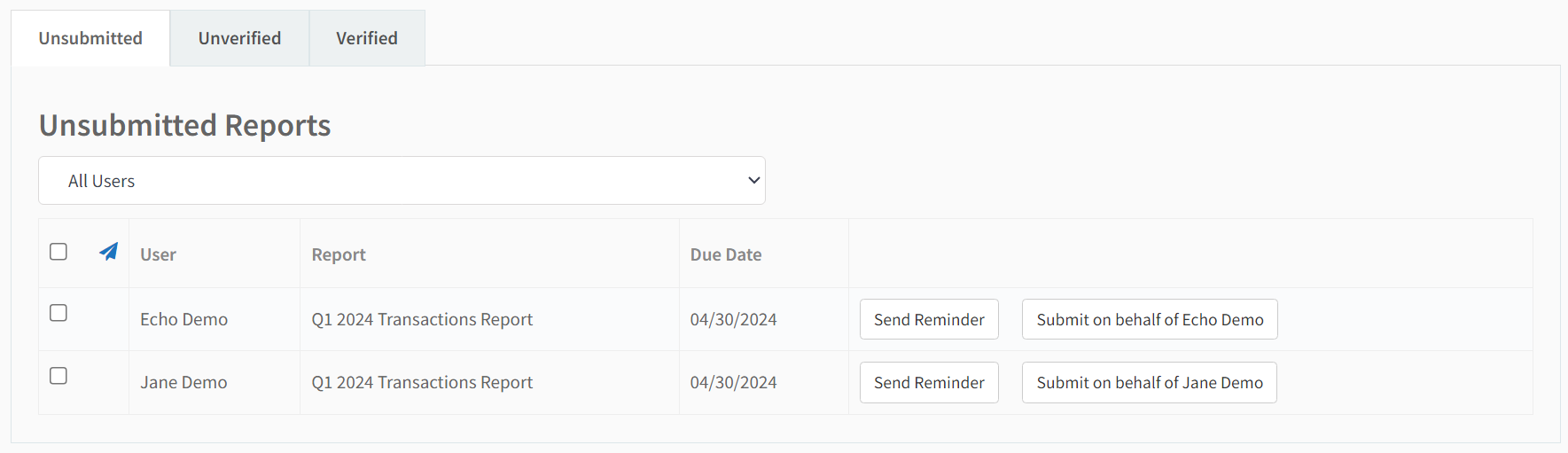Toggle the select-all checkbox in header
Viewport: 1568px width, 453px height.
[59, 252]
